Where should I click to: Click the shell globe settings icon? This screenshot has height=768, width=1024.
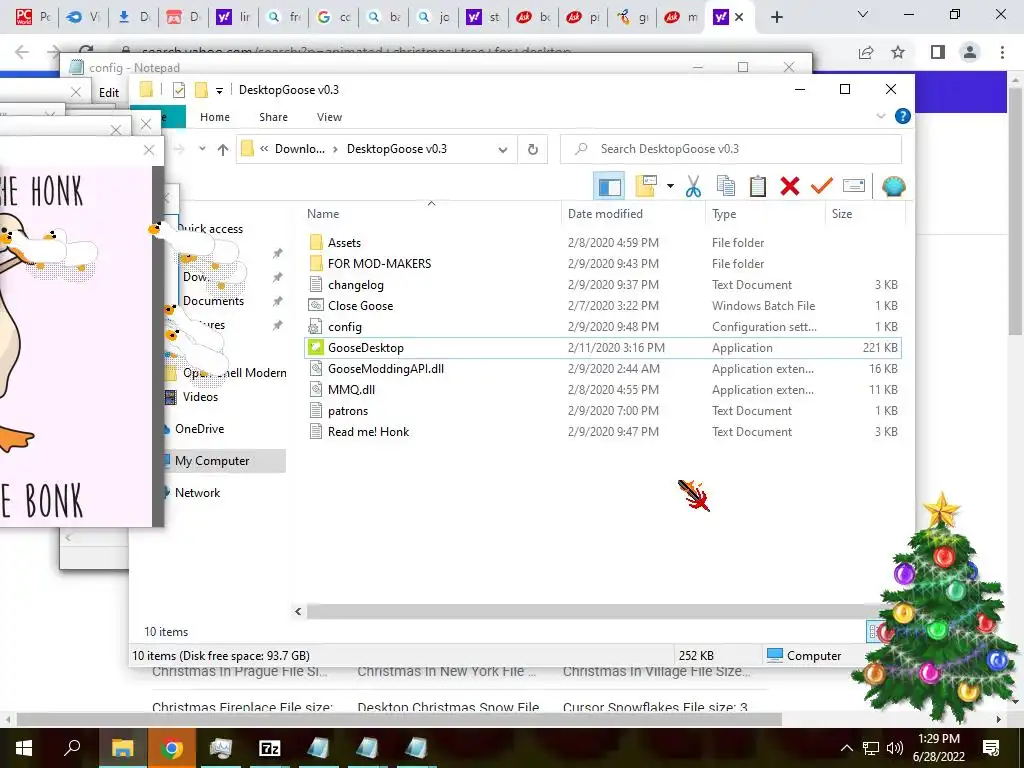[893, 187]
